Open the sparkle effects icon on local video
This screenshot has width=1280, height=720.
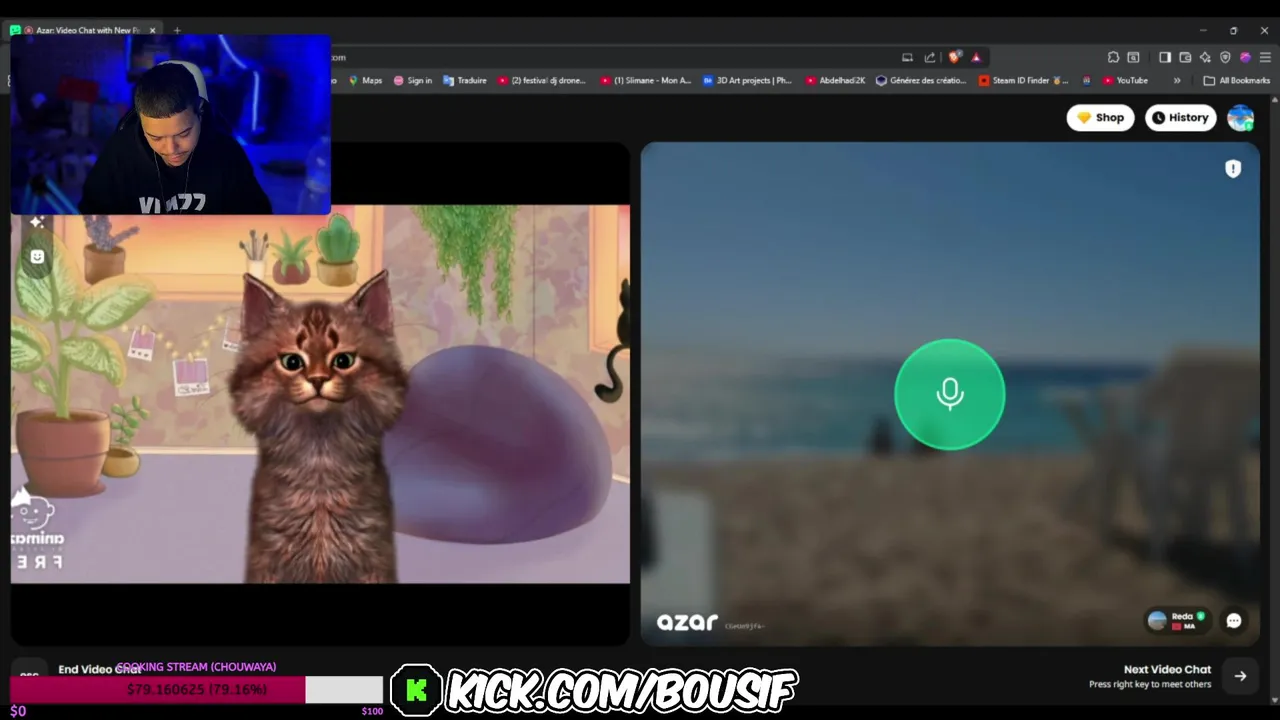[37, 222]
